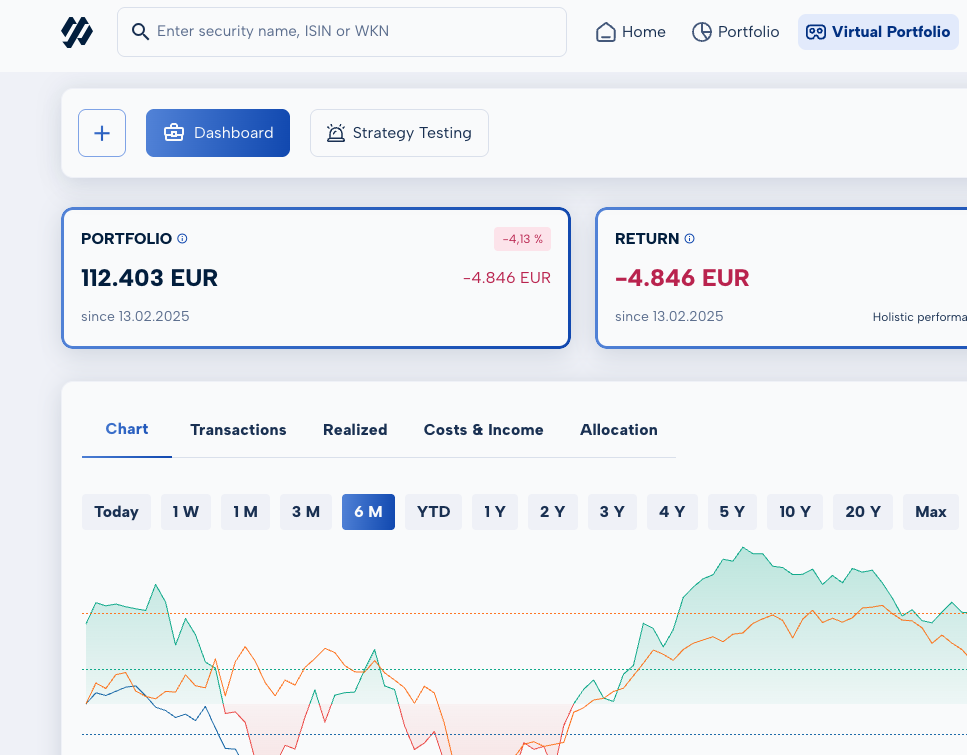Switch to the Chart tab
Viewport: 967px width, 755px height.
[x=126, y=429]
